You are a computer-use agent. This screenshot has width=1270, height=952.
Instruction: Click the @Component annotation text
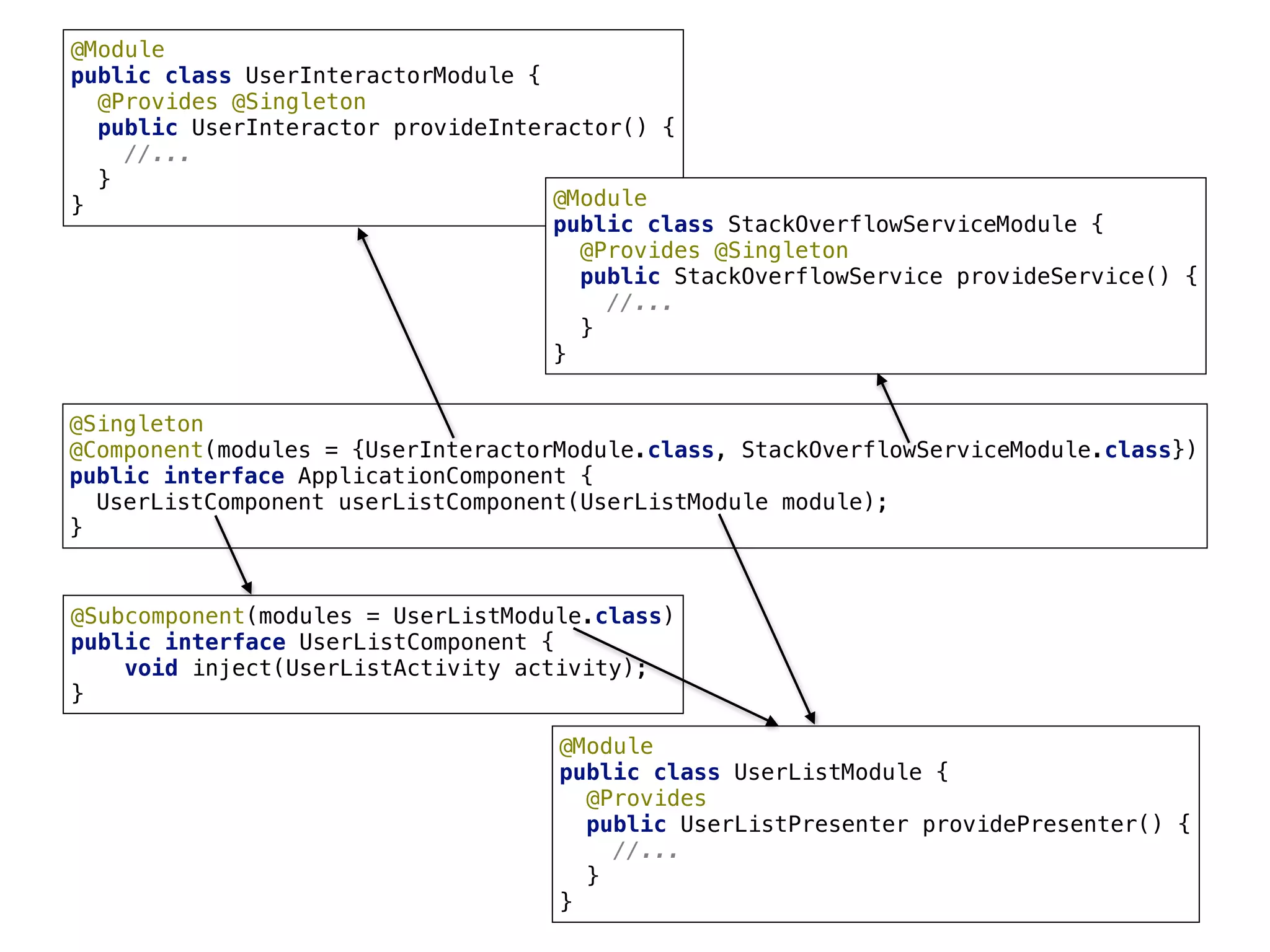(x=136, y=450)
